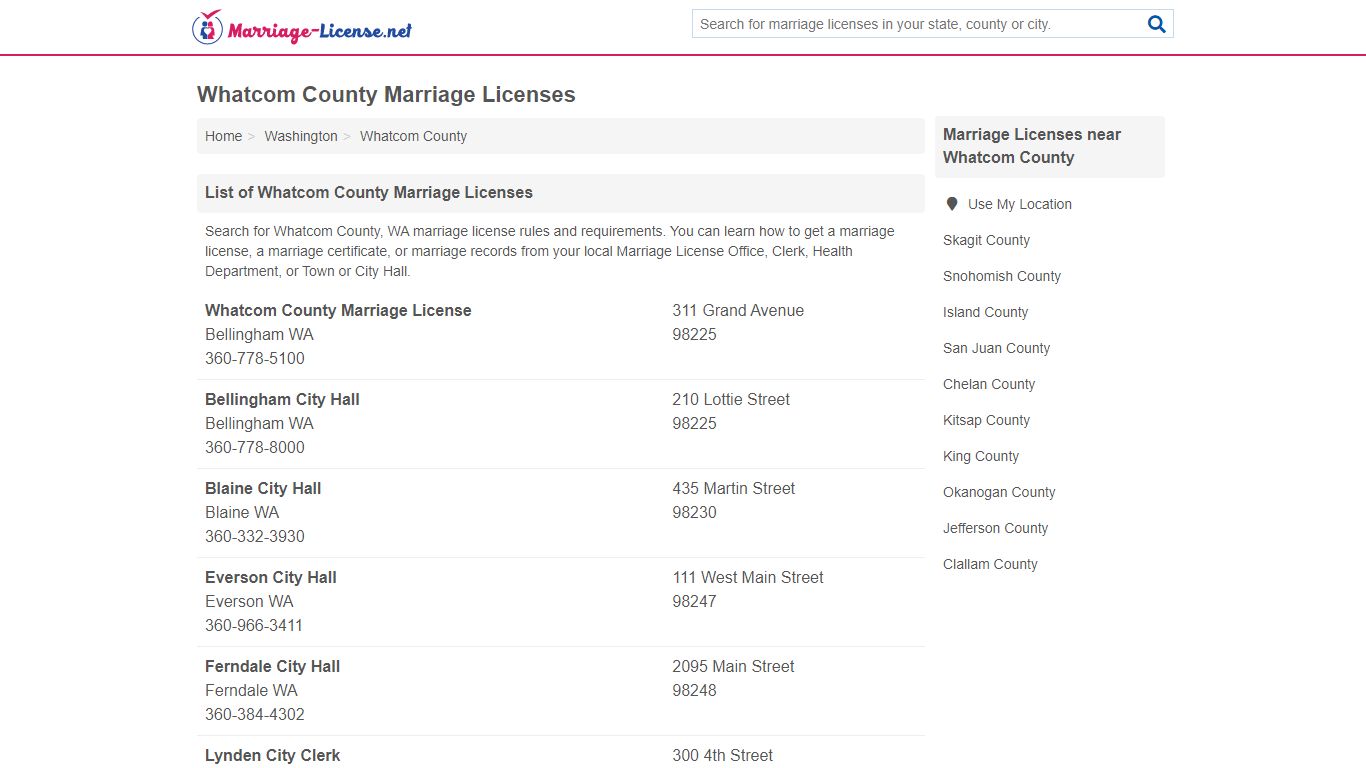Screen dimensions: 1366x768
Task: Click zip code 98247
Action: (x=694, y=601)
